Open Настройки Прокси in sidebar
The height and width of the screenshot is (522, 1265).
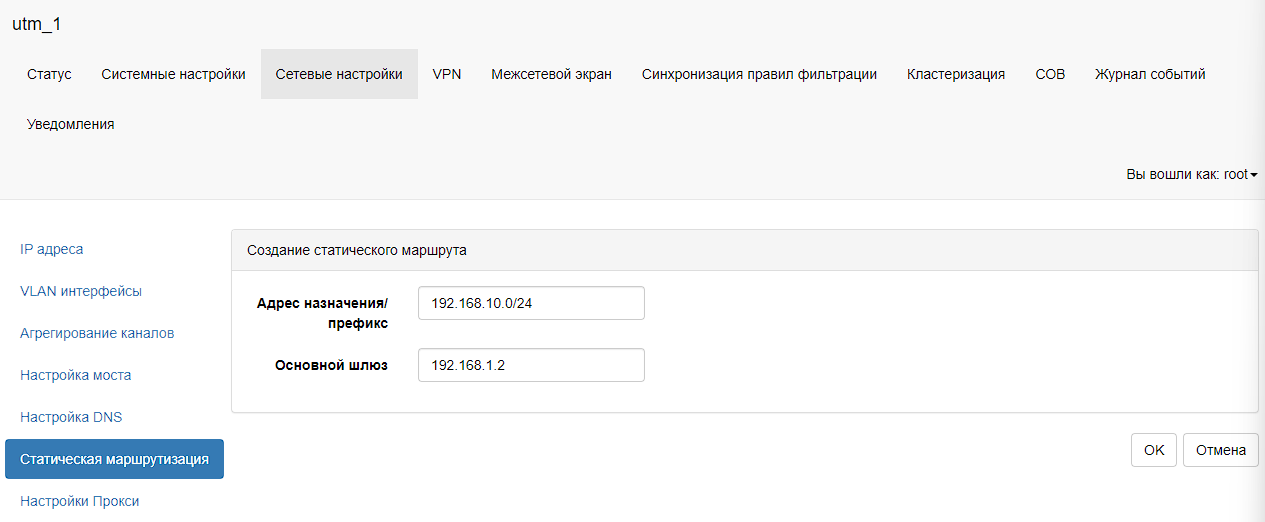pos(79,501)
